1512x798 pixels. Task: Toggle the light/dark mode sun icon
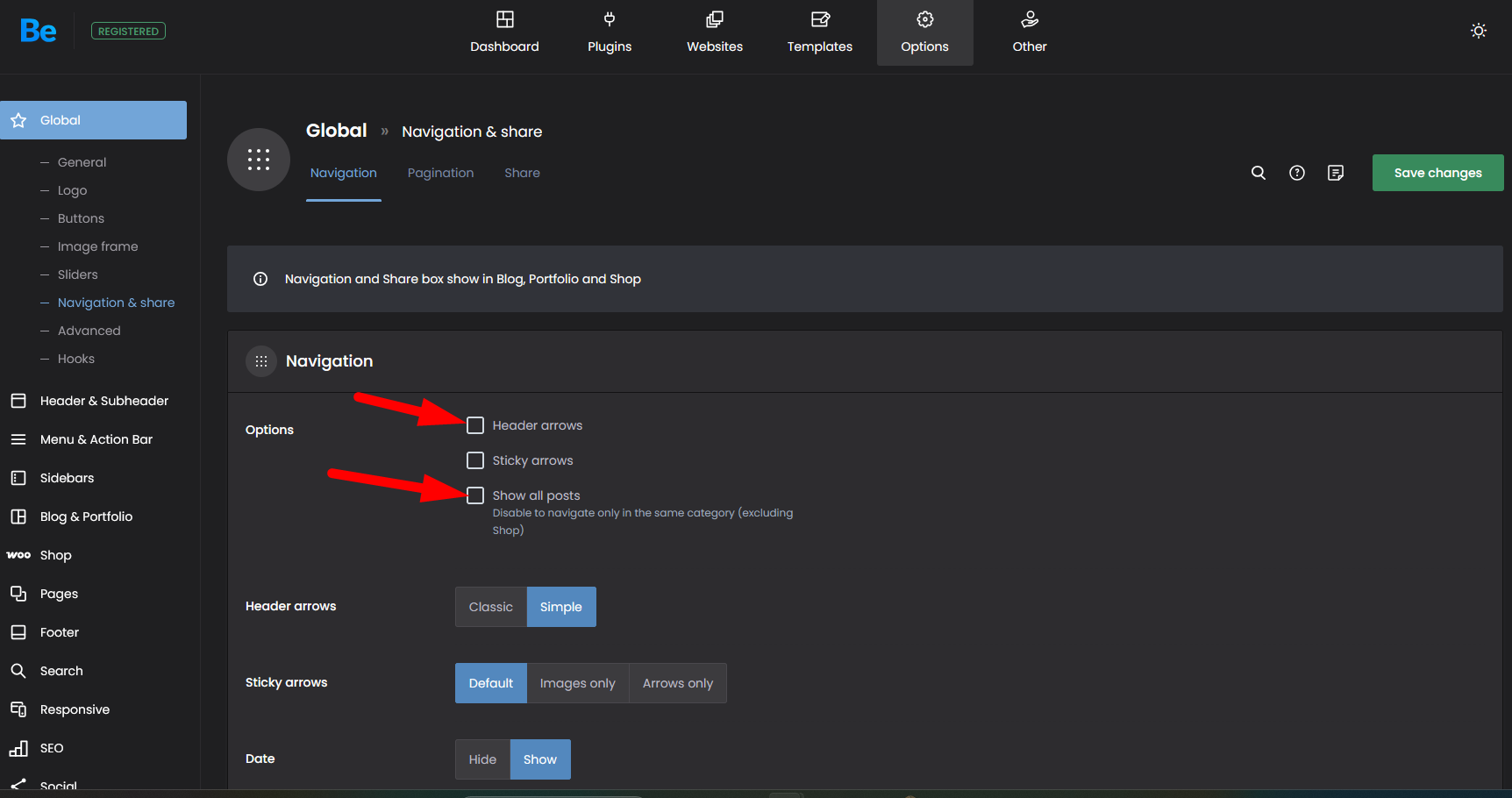(x=1478, y=31)
